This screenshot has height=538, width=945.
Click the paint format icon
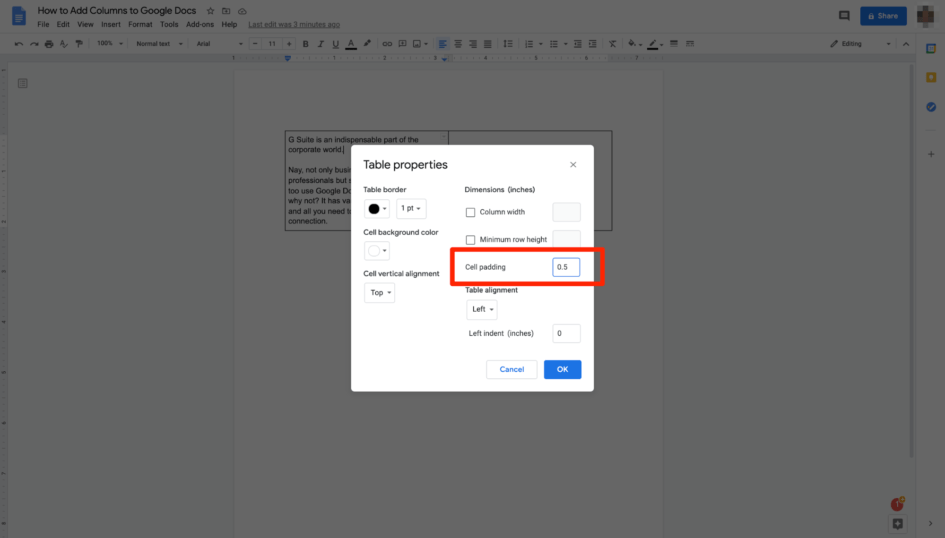[79, 44]
